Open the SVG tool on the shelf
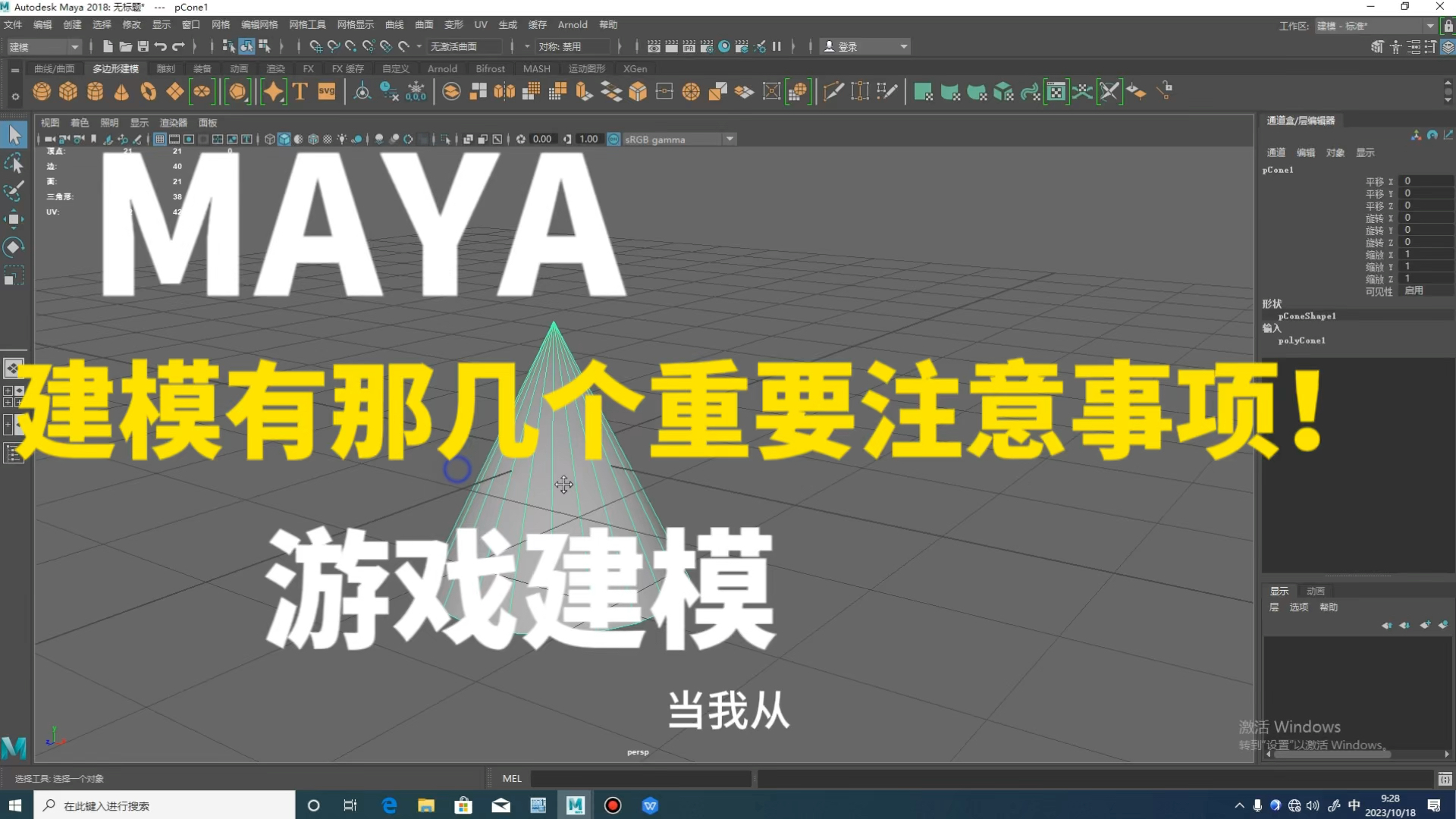1456x819 pixels. coord(326,91)
